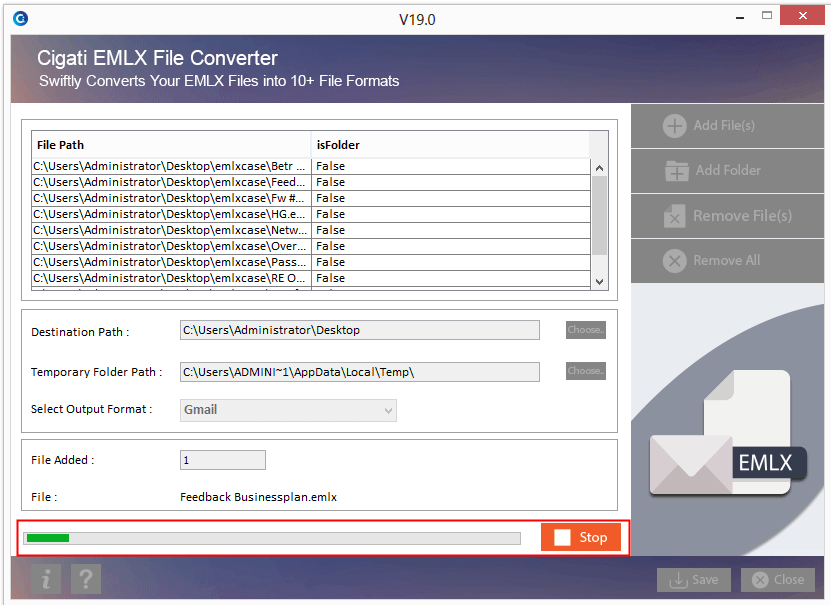Close the window with the red X
Image resolution: width=831 pixels, height=605 pixels.
point(802,16)
